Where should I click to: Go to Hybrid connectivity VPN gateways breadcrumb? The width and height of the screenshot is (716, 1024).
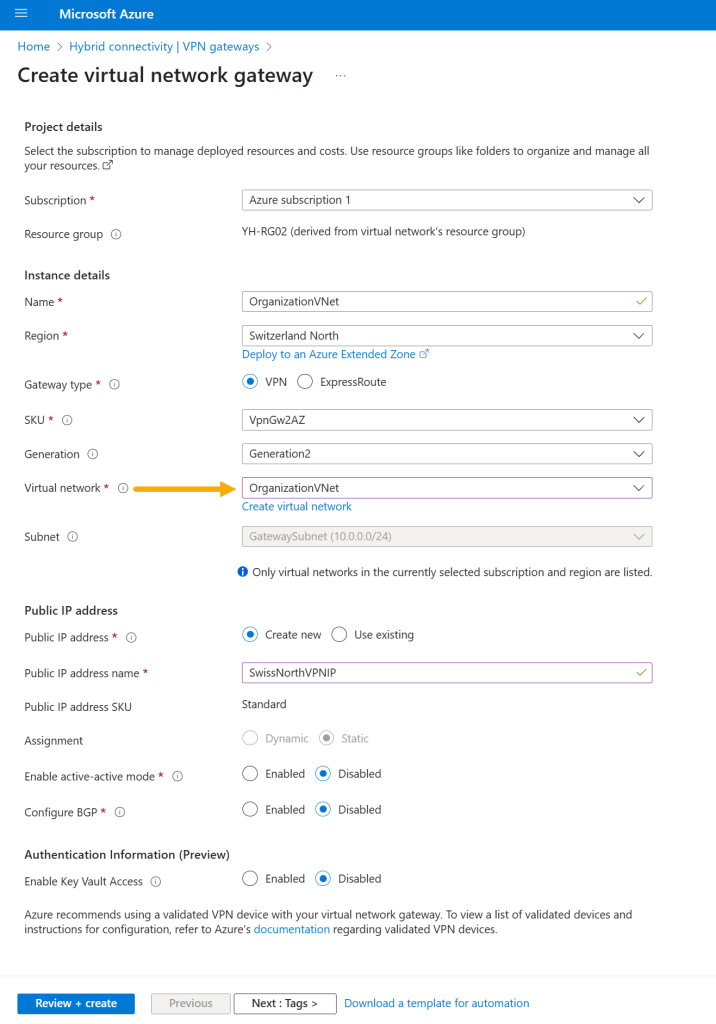pyautogui.click(x=164, y=46)
